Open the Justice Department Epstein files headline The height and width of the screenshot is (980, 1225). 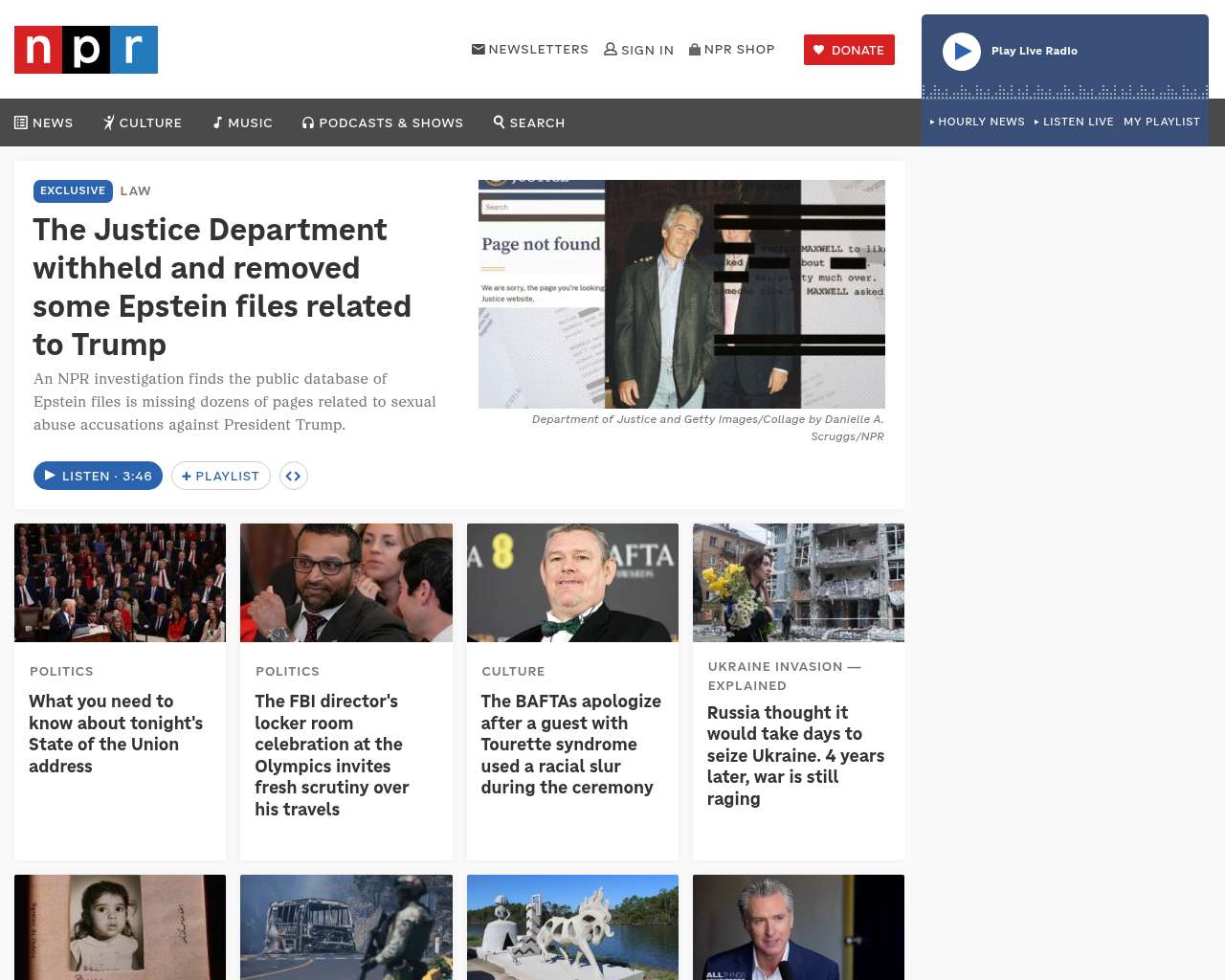pyautogui.click(x=222, y=286)
